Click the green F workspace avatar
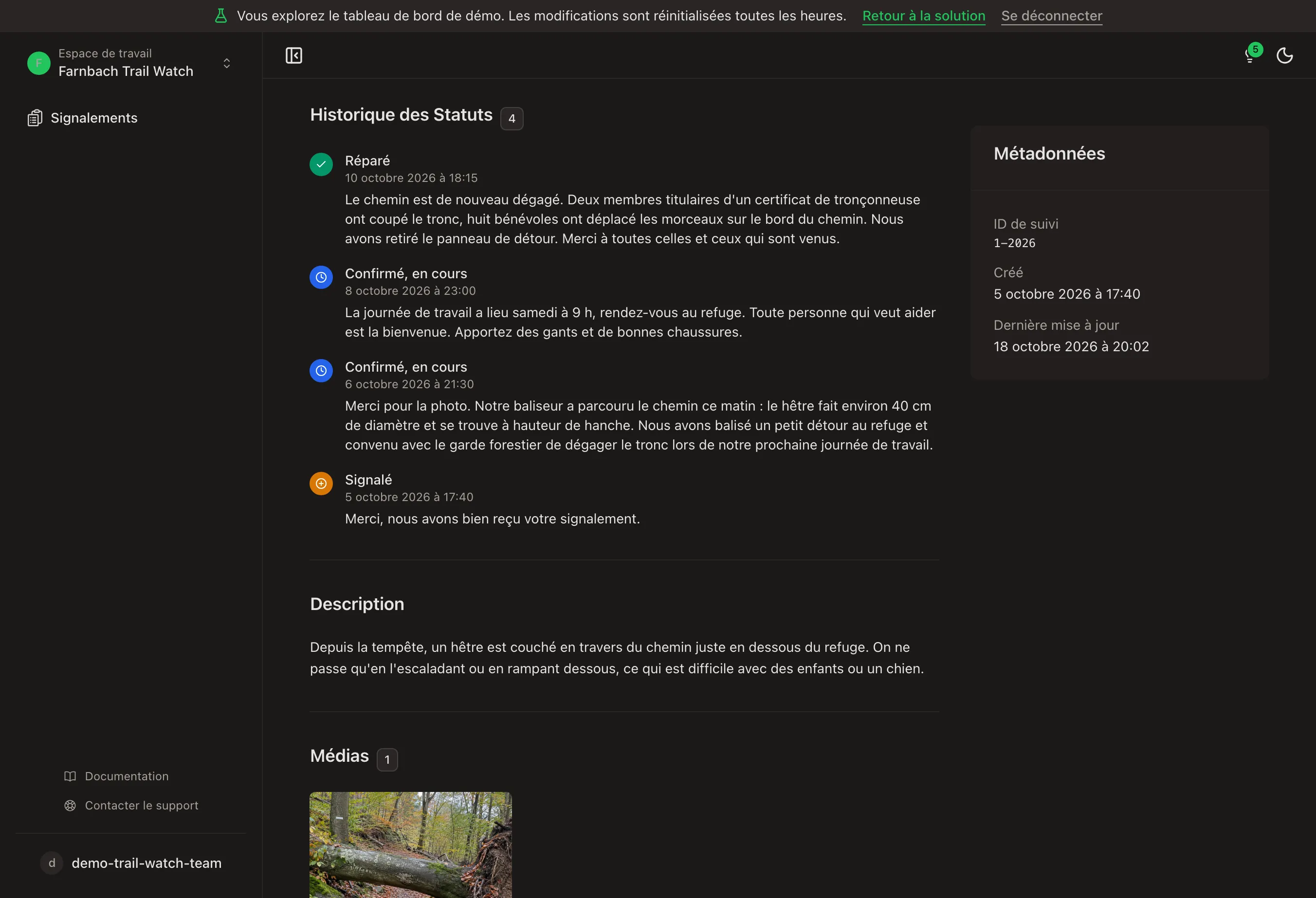1316x898 pixels. pyautogui.click(x=38, y=63)
